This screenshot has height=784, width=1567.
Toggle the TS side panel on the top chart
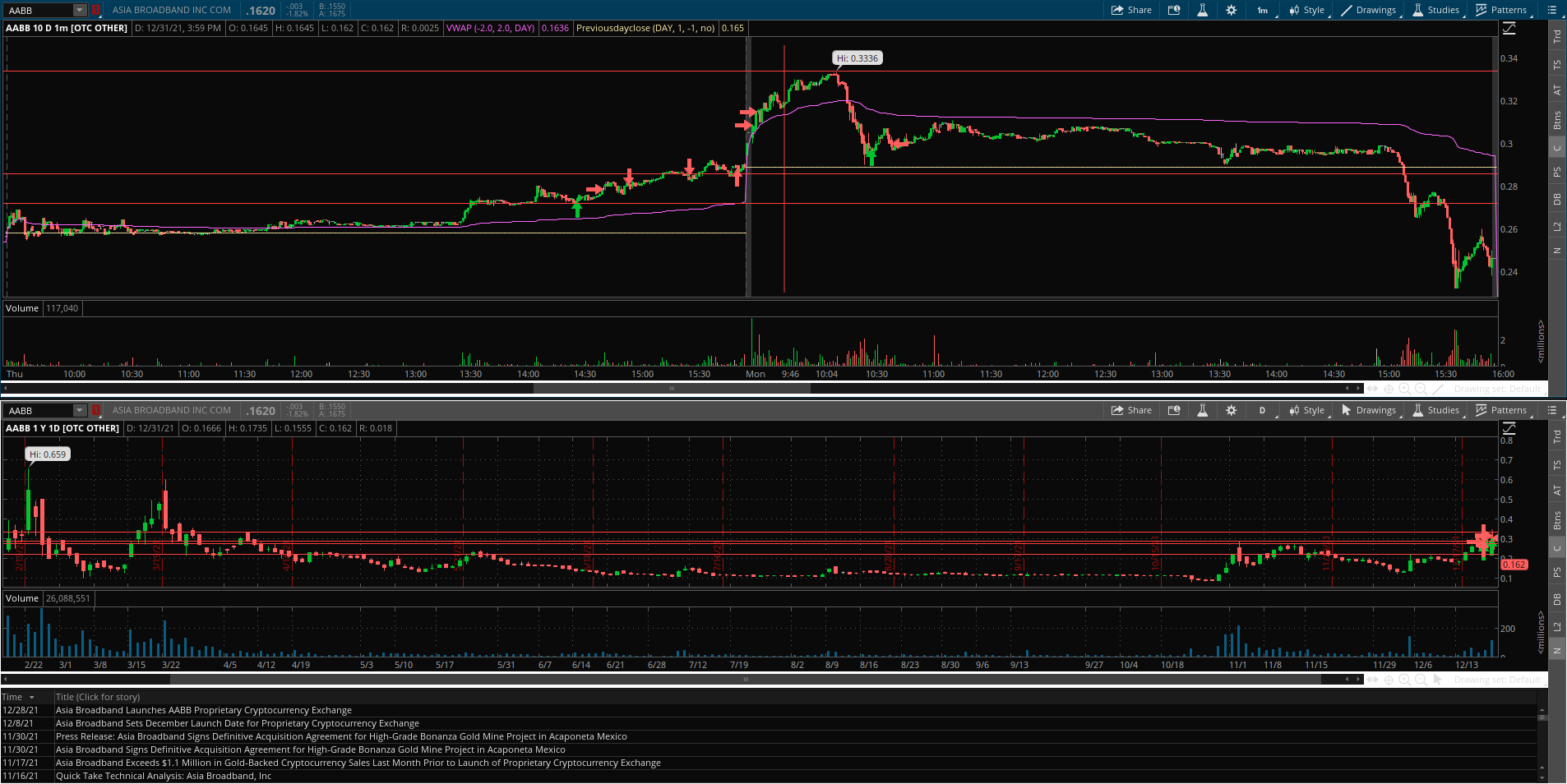(1557, 64)
